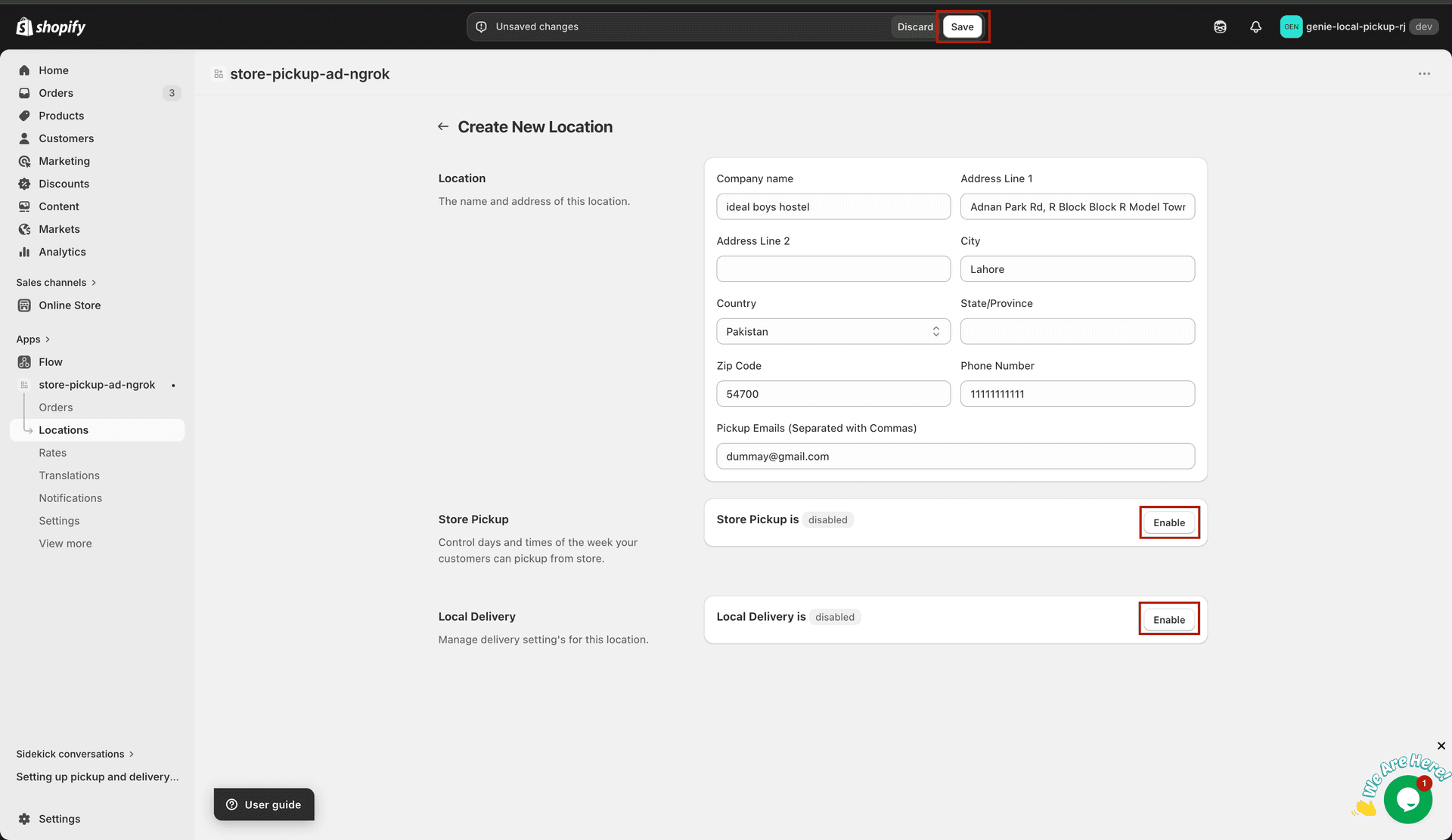Open Settings at the bottom of the sidebar
This screenshot has height=840, width=1452.
coord(58,819)
